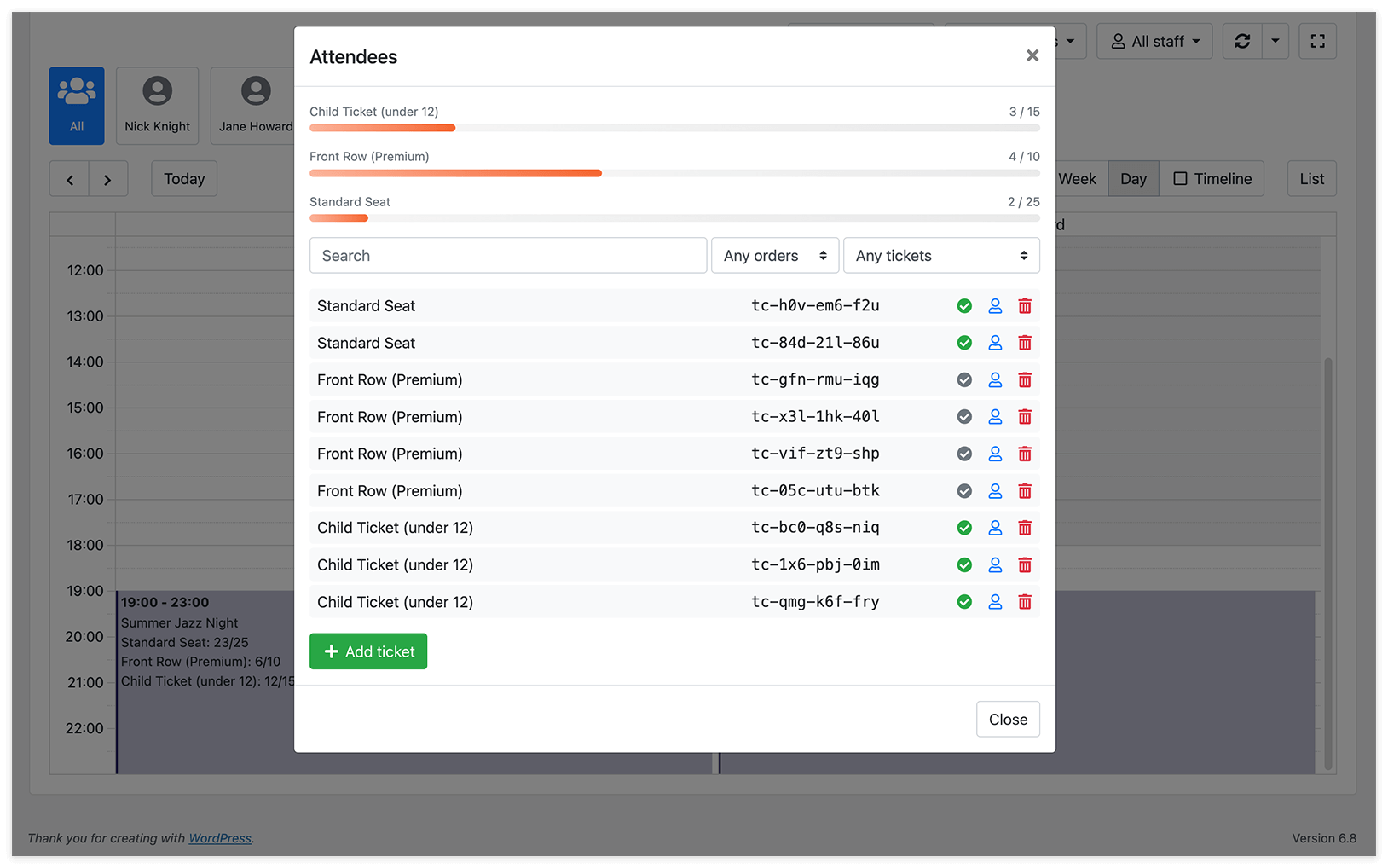1388x868 pixels.
Task: Switch to Day view
Action: (x=1133, y=179)
